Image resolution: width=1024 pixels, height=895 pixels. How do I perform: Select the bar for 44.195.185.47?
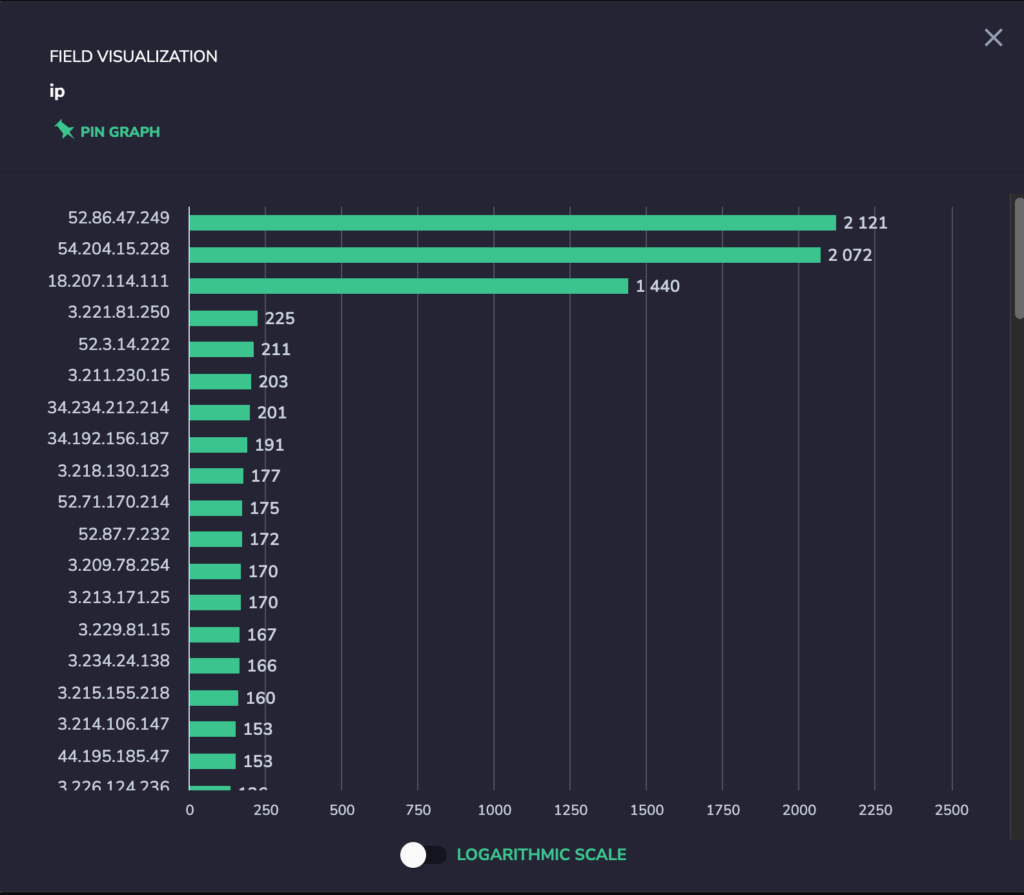pyautogui.click(x=212, y=761)
